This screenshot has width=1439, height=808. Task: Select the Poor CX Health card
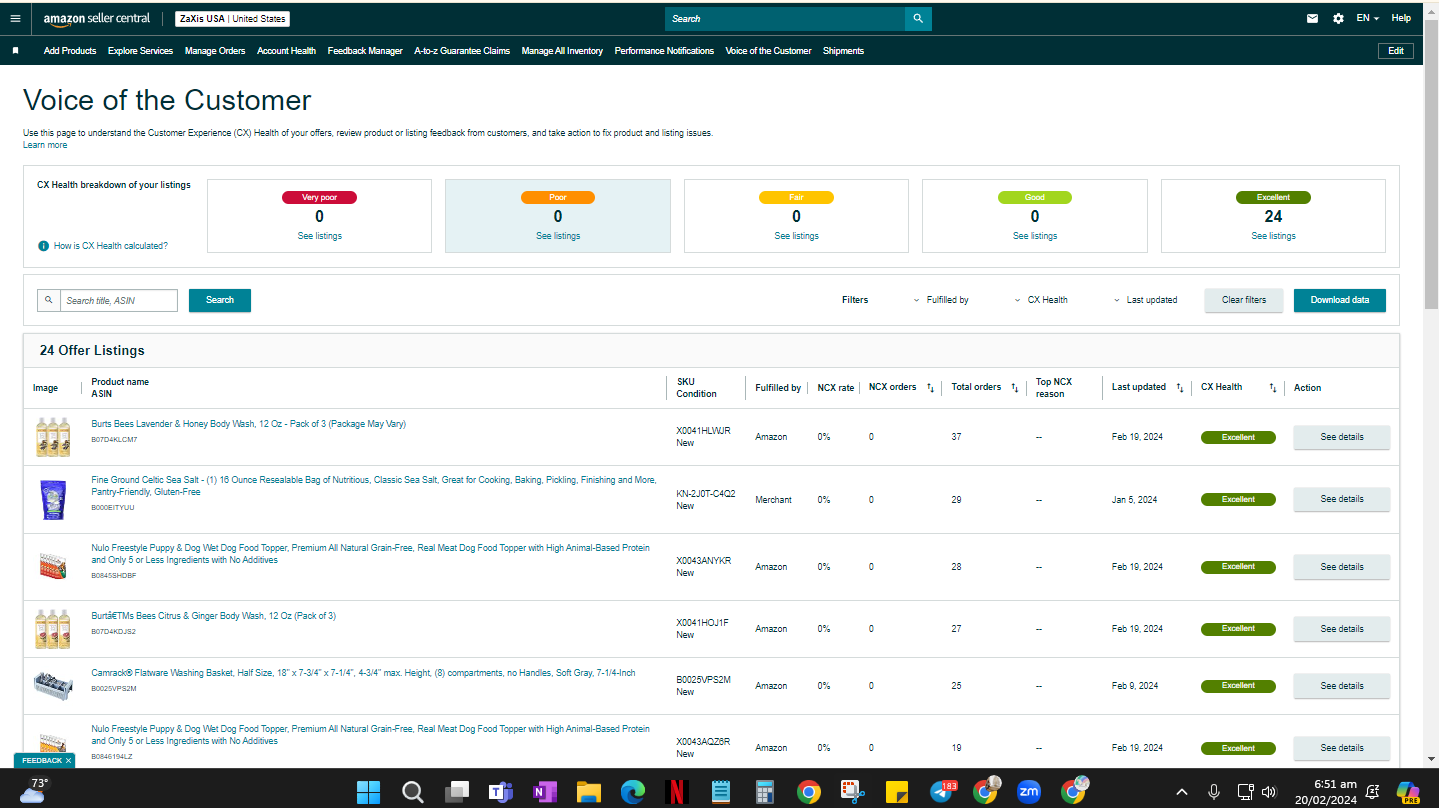(x=558, y=216)
